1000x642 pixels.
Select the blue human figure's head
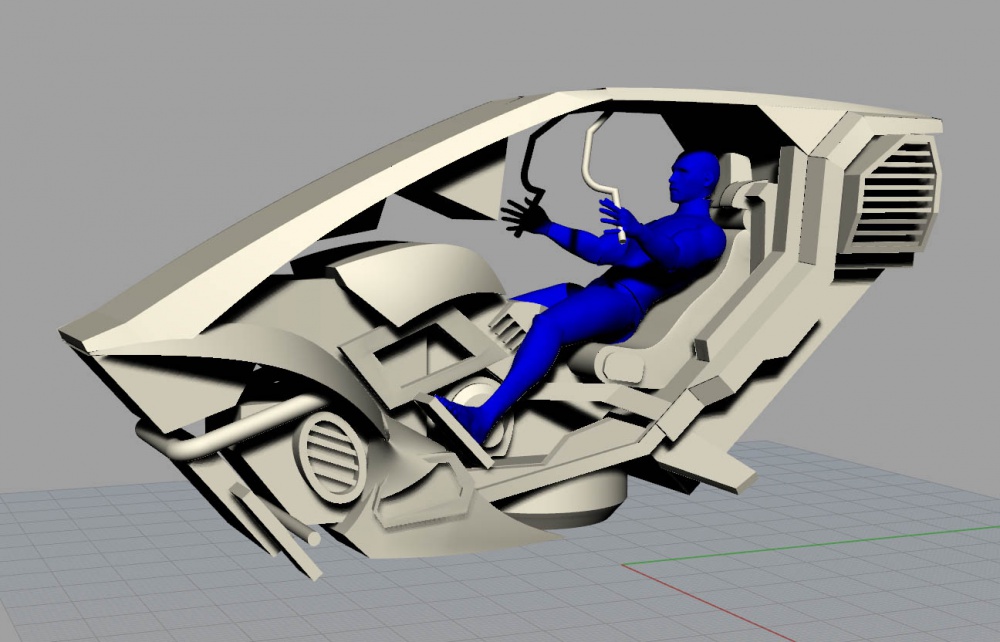(694, 176)
